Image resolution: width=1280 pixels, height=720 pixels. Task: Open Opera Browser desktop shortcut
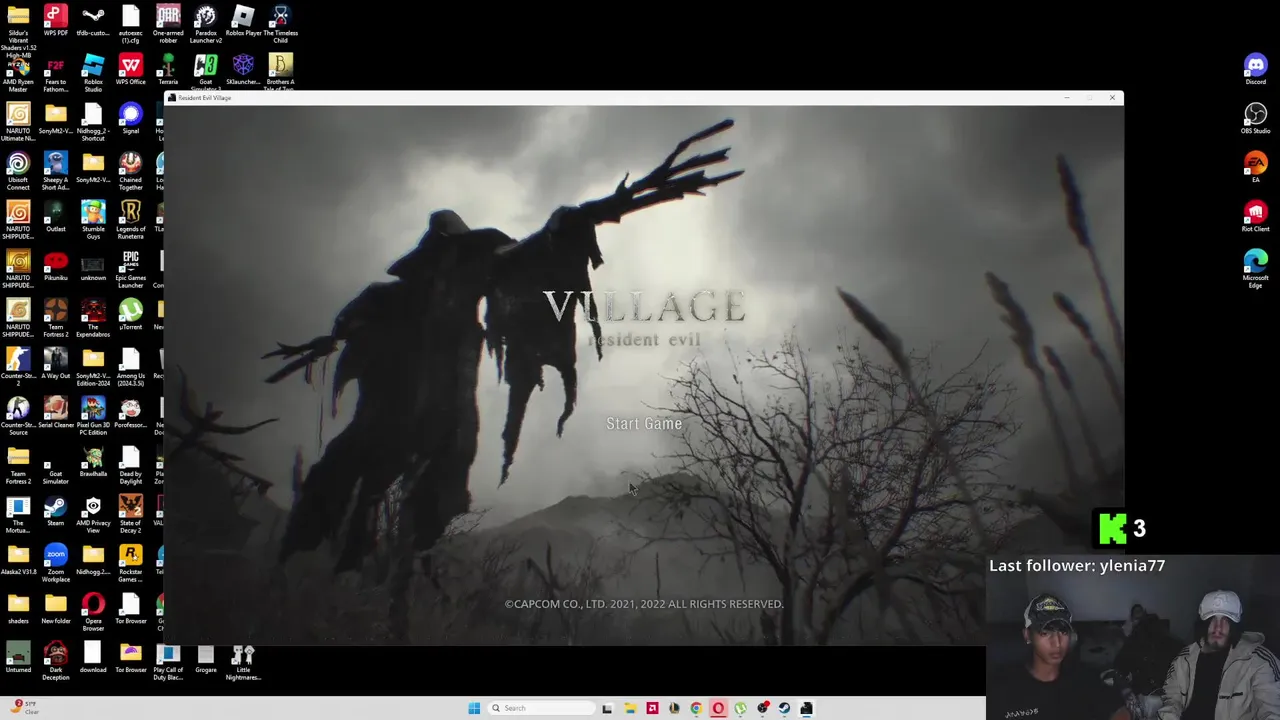point(93,612)
